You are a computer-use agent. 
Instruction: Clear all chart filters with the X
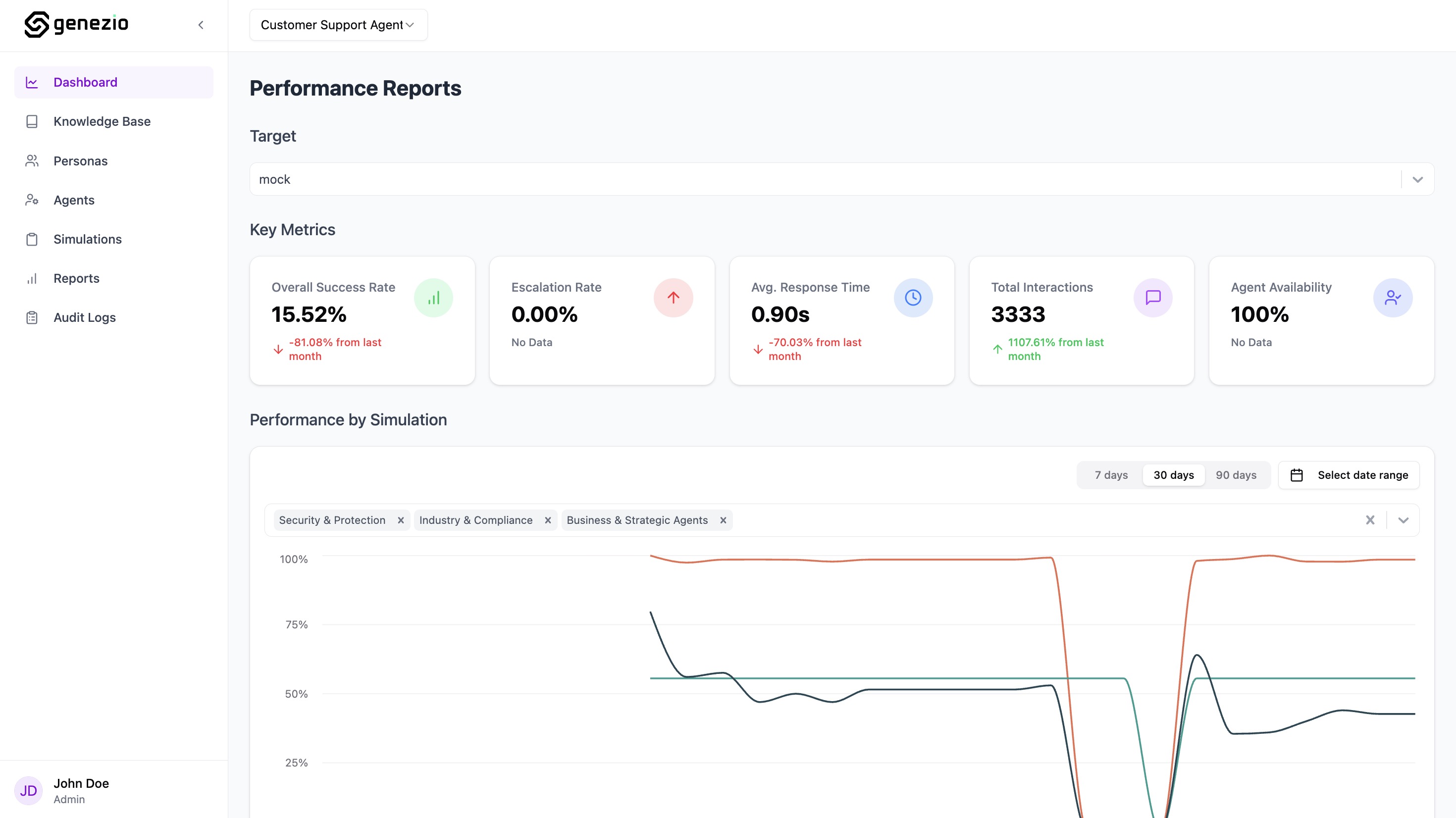click(x=1370, y=520)
